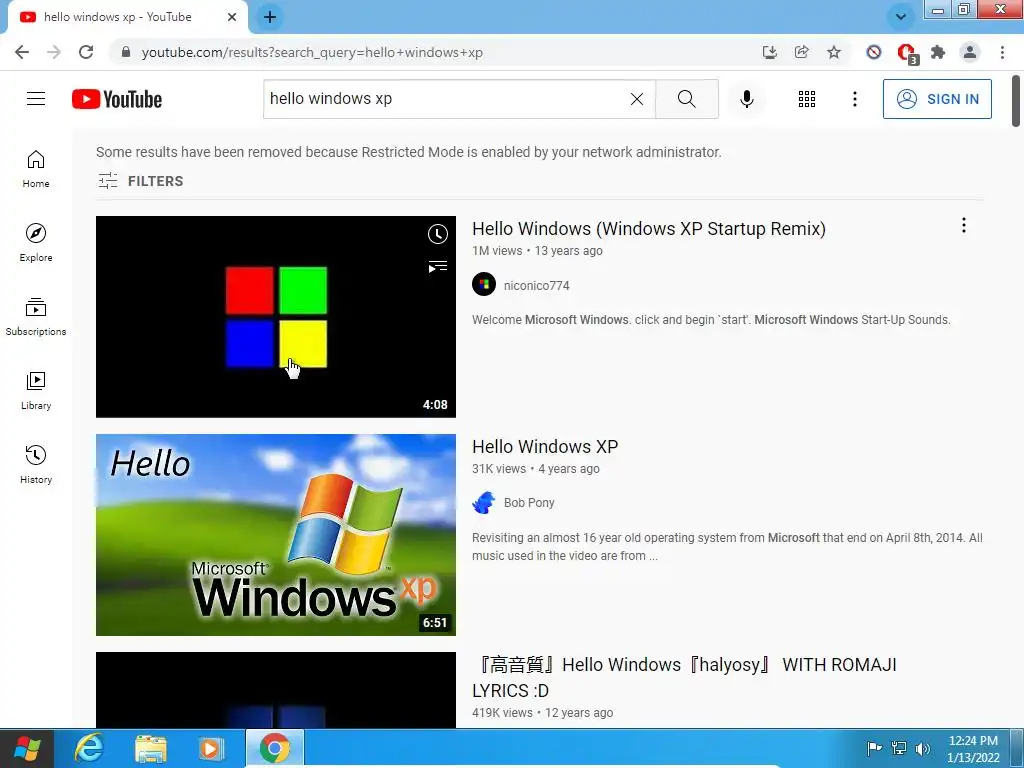Open the volume speaker tray icon

coord(922,748)
